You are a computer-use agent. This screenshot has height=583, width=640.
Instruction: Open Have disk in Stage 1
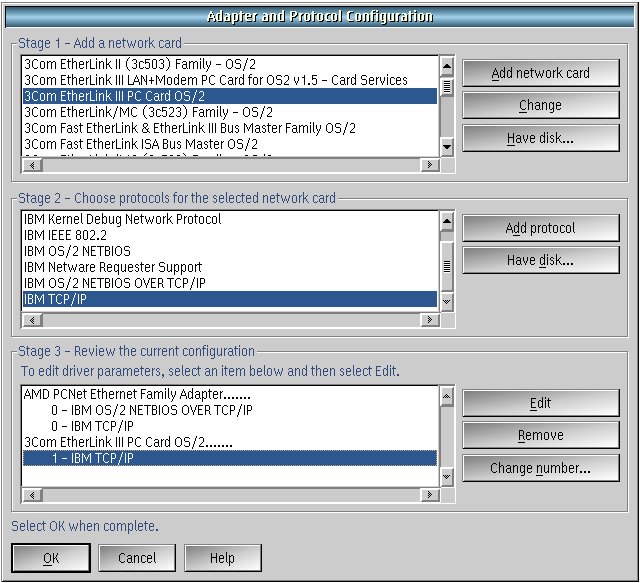541,138
